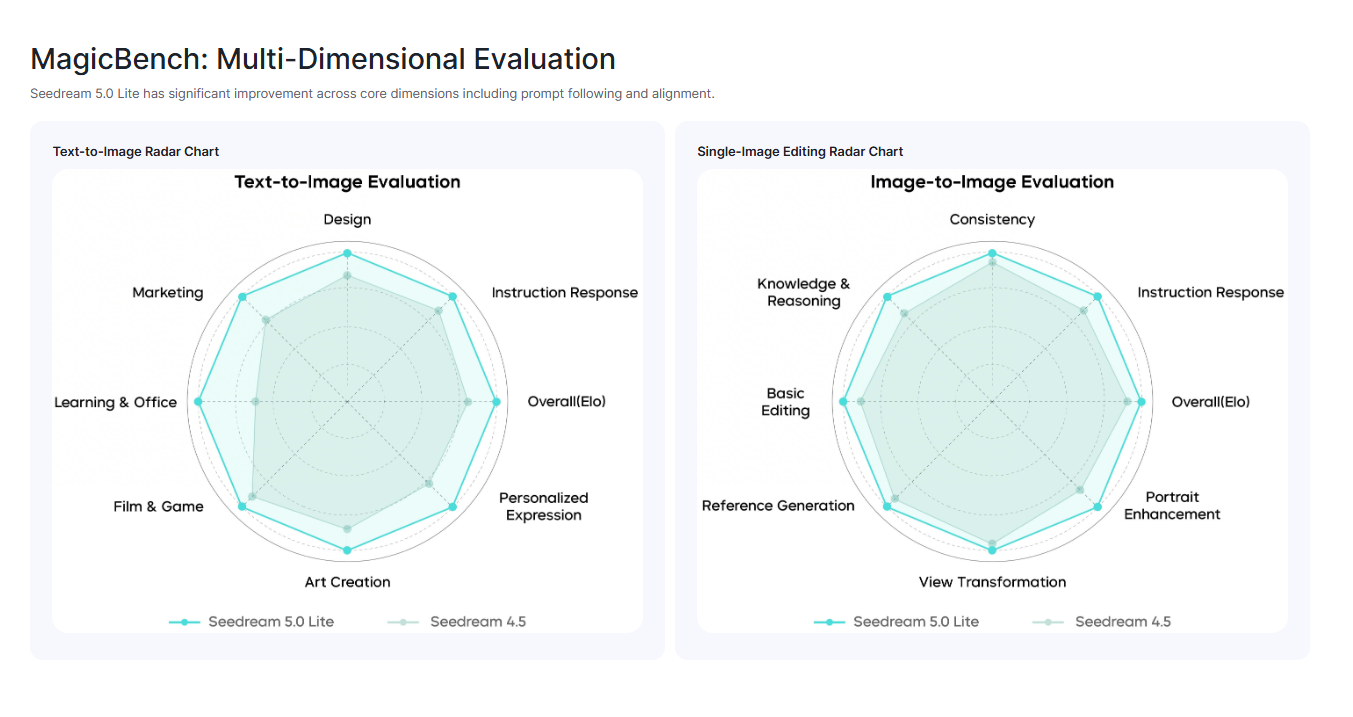This screenshot has width=1353, height=717.
Task: Click the Reference Generation axis label
Action: tap(778, 506)
